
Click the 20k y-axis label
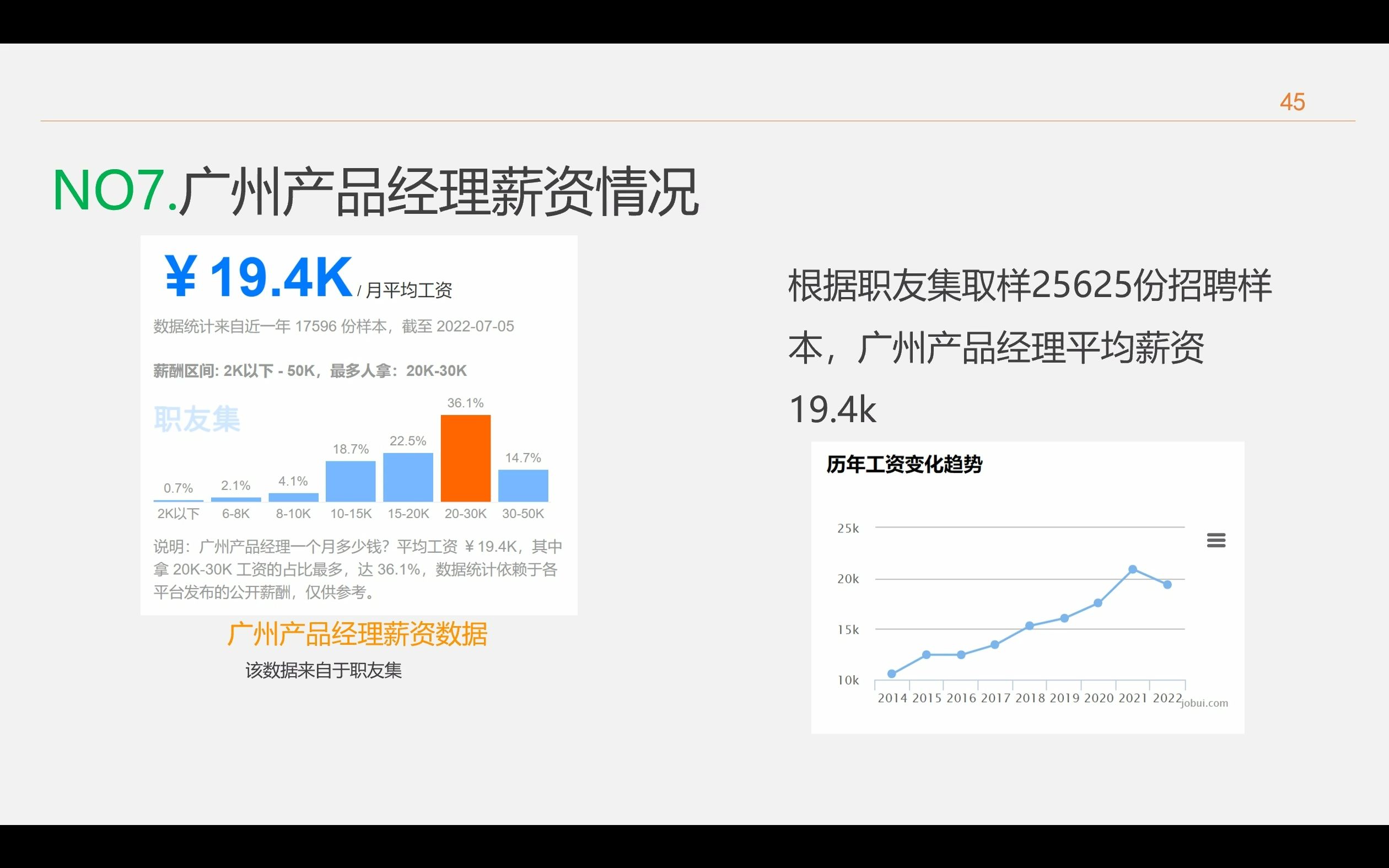848,579
